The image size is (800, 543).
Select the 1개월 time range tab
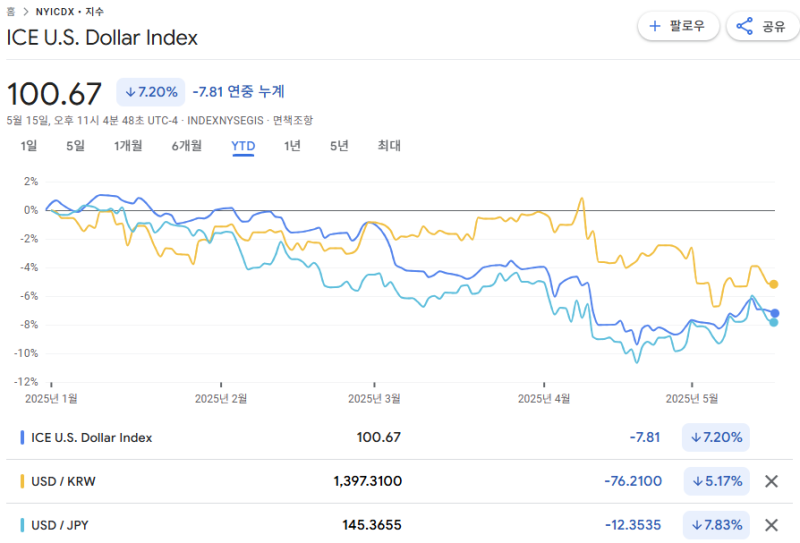128,145
